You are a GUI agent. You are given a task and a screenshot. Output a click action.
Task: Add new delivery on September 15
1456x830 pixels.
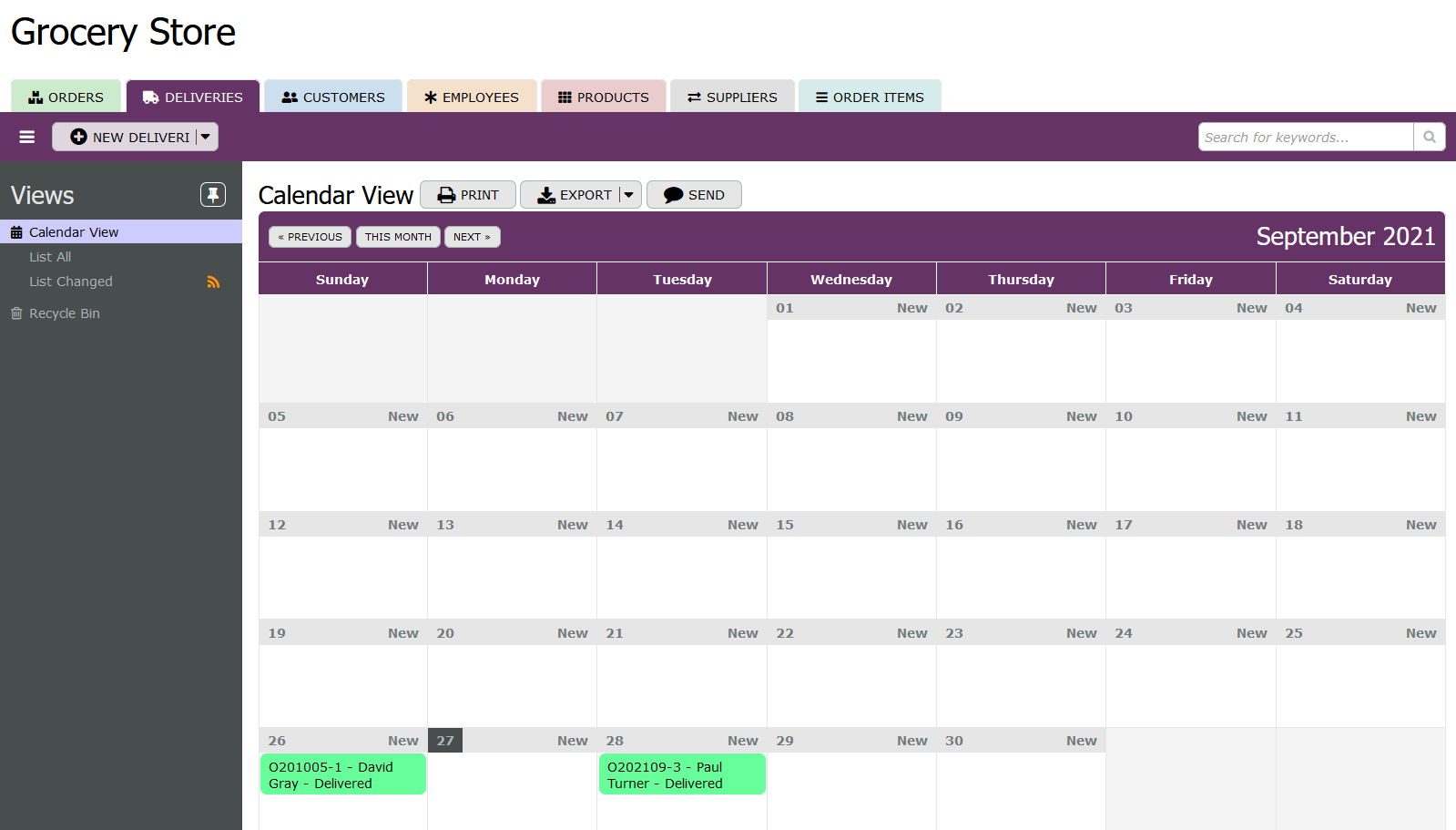coord(911,525)
